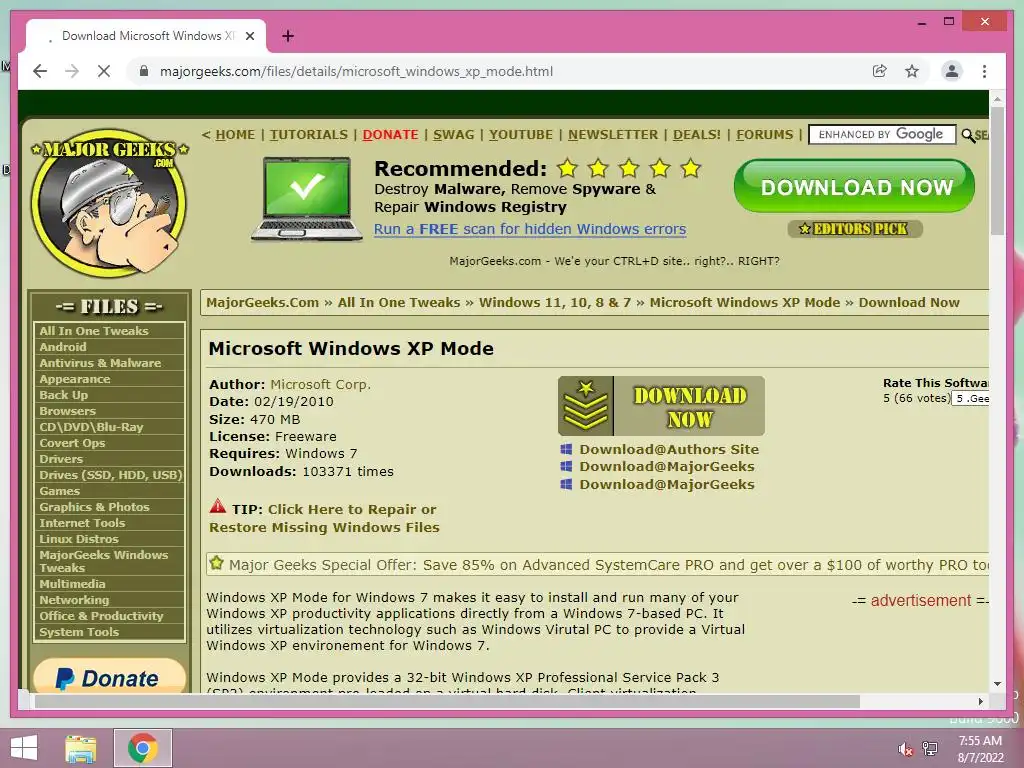
Task: Bookmark this page with star icon
Action: click(912, 71)
